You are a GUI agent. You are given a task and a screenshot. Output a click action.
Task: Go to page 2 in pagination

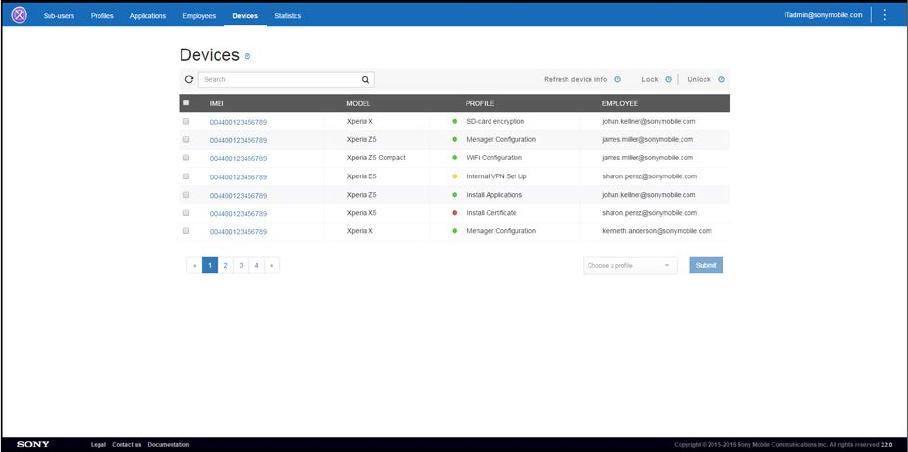[225, 266]
